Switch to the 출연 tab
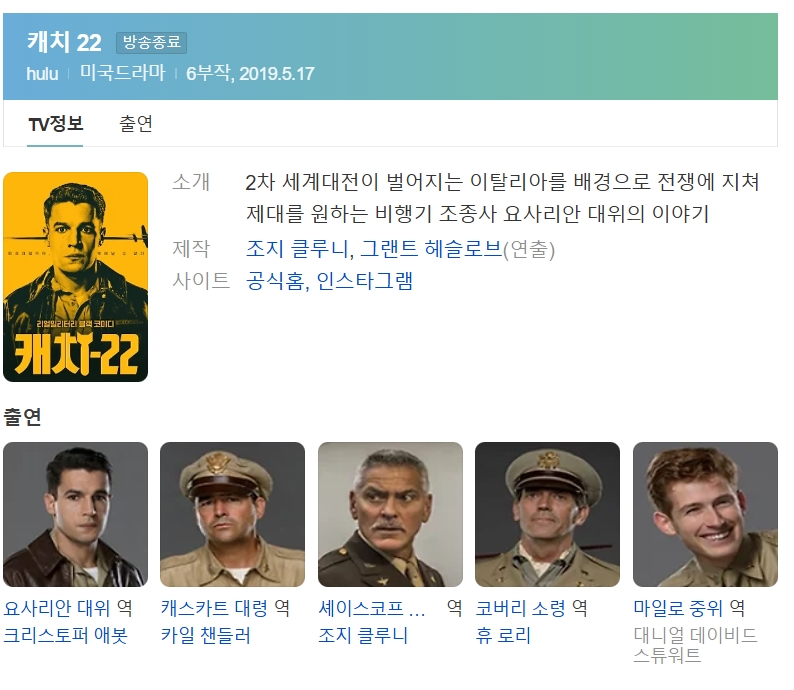This screenshot has width=794, height=690. click(136, 124)
